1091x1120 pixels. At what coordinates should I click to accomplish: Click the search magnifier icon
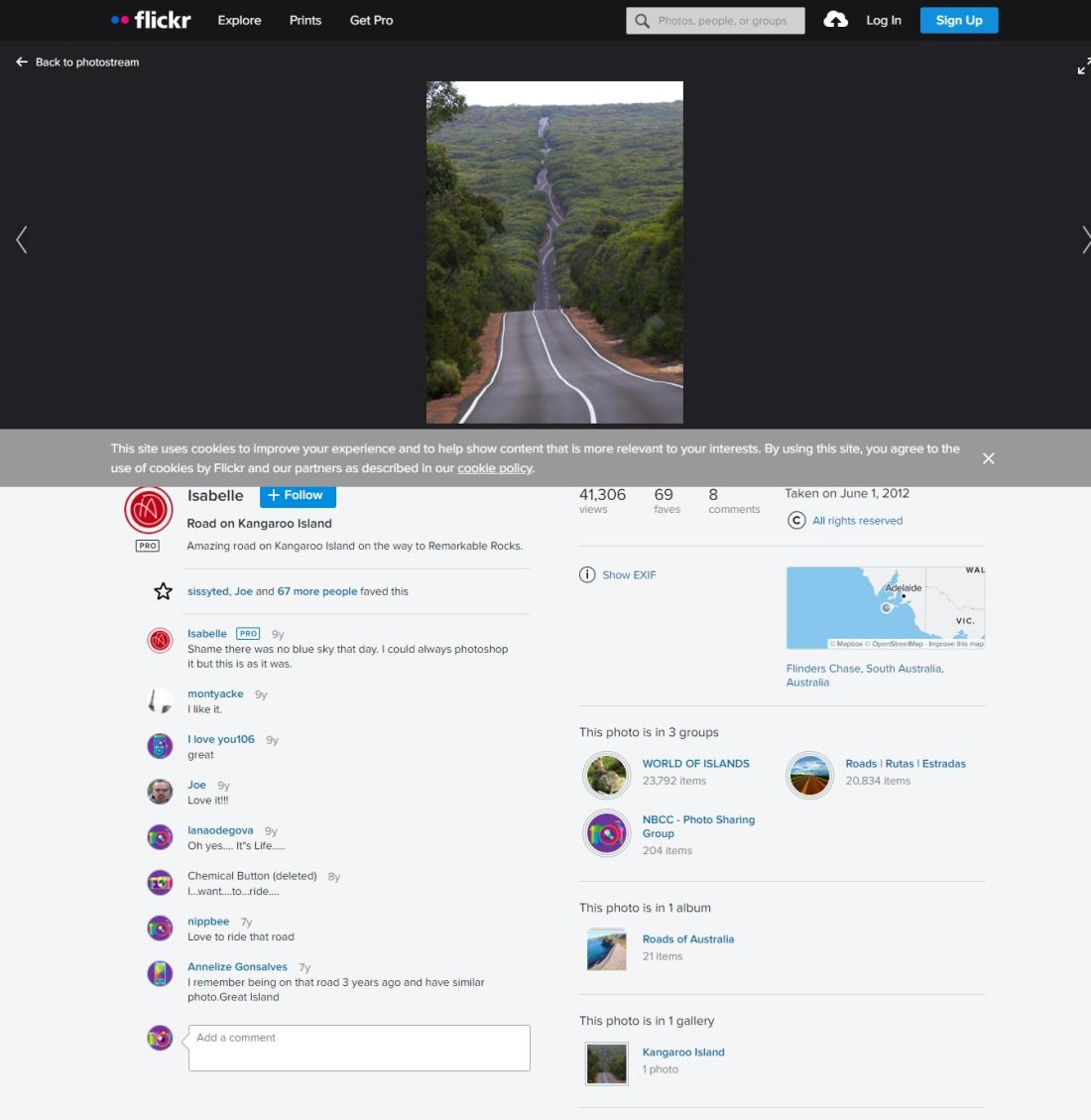(642, 21)
